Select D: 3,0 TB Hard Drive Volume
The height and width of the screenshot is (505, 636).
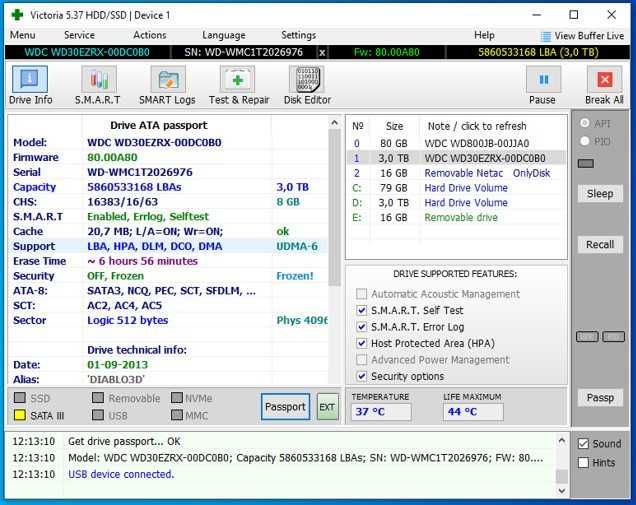click(x=456, y=203)
